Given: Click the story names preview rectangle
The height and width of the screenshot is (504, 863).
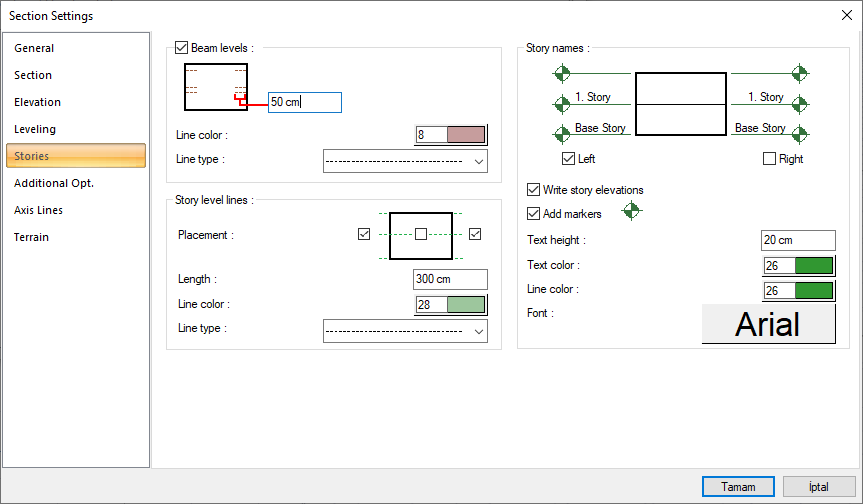Looking at the screenshot, I should coord(681,104).
